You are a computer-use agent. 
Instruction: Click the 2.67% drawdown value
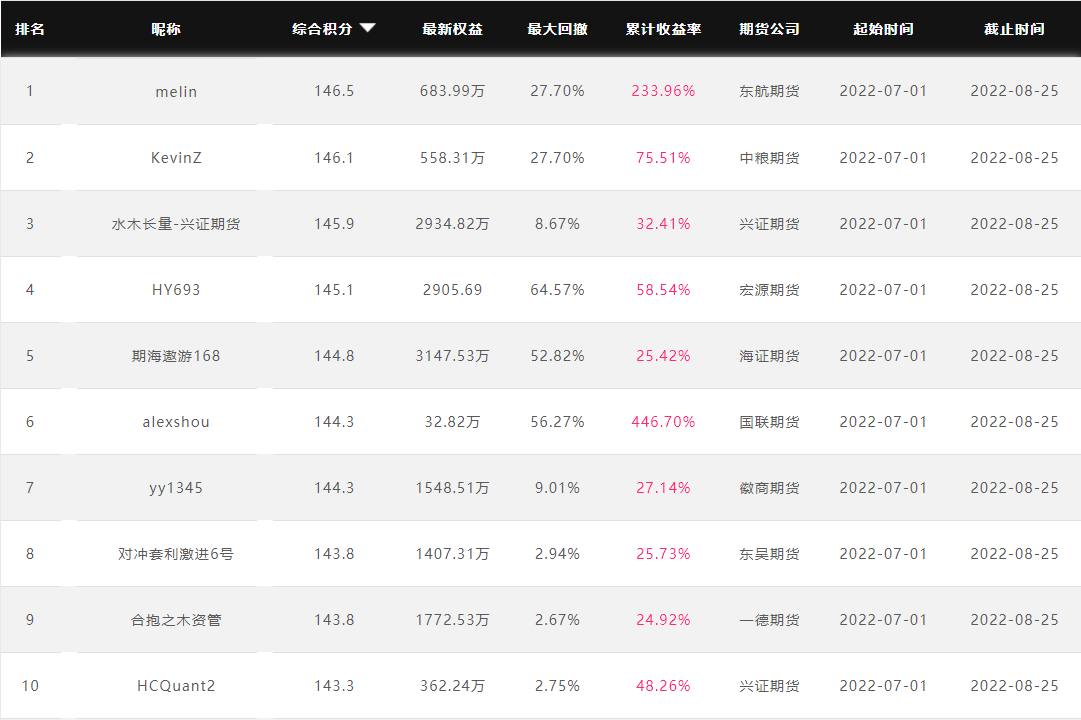[557, 619]
